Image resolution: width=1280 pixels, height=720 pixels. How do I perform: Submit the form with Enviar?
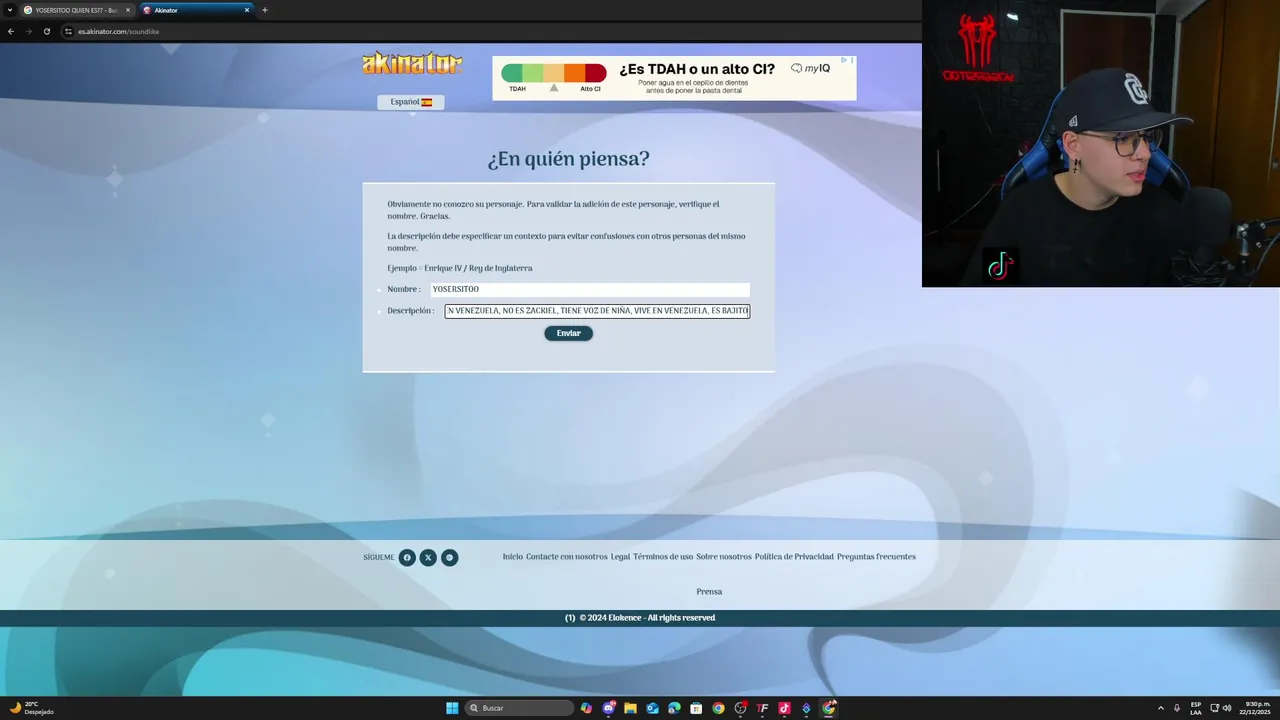[x=568, y=333]
